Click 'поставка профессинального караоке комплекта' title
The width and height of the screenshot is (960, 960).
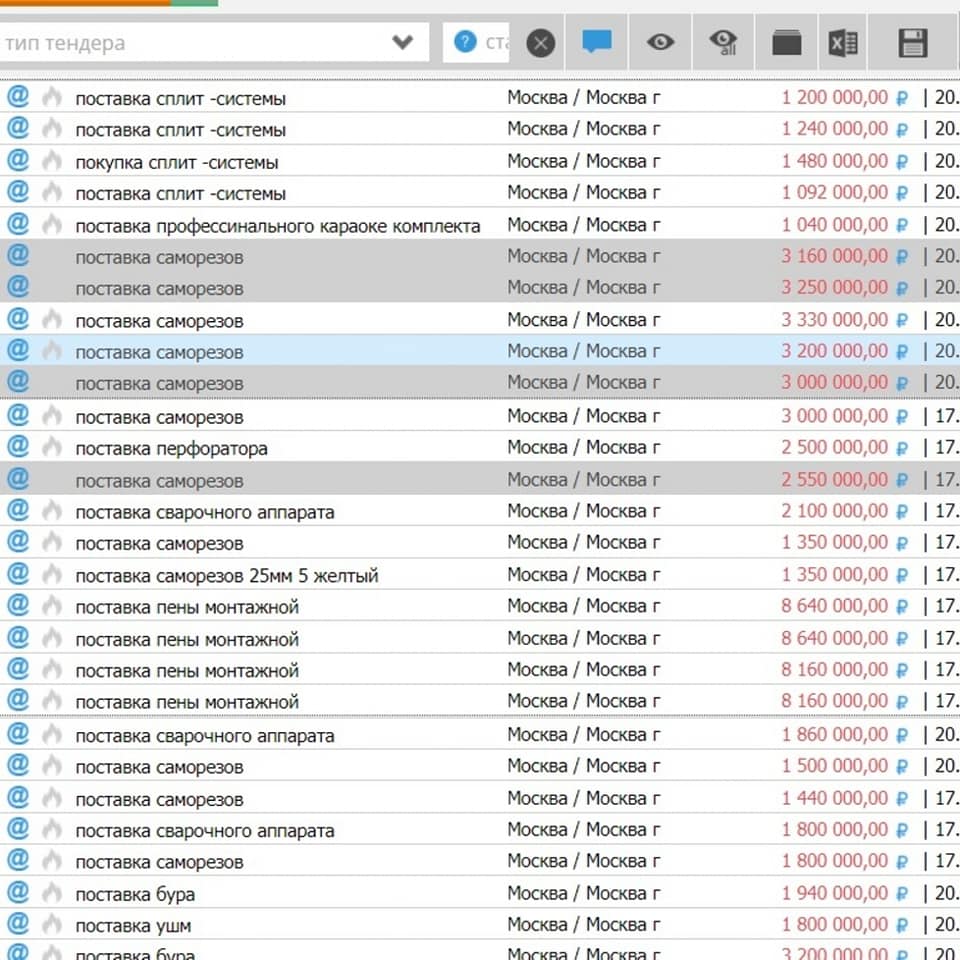278,226
